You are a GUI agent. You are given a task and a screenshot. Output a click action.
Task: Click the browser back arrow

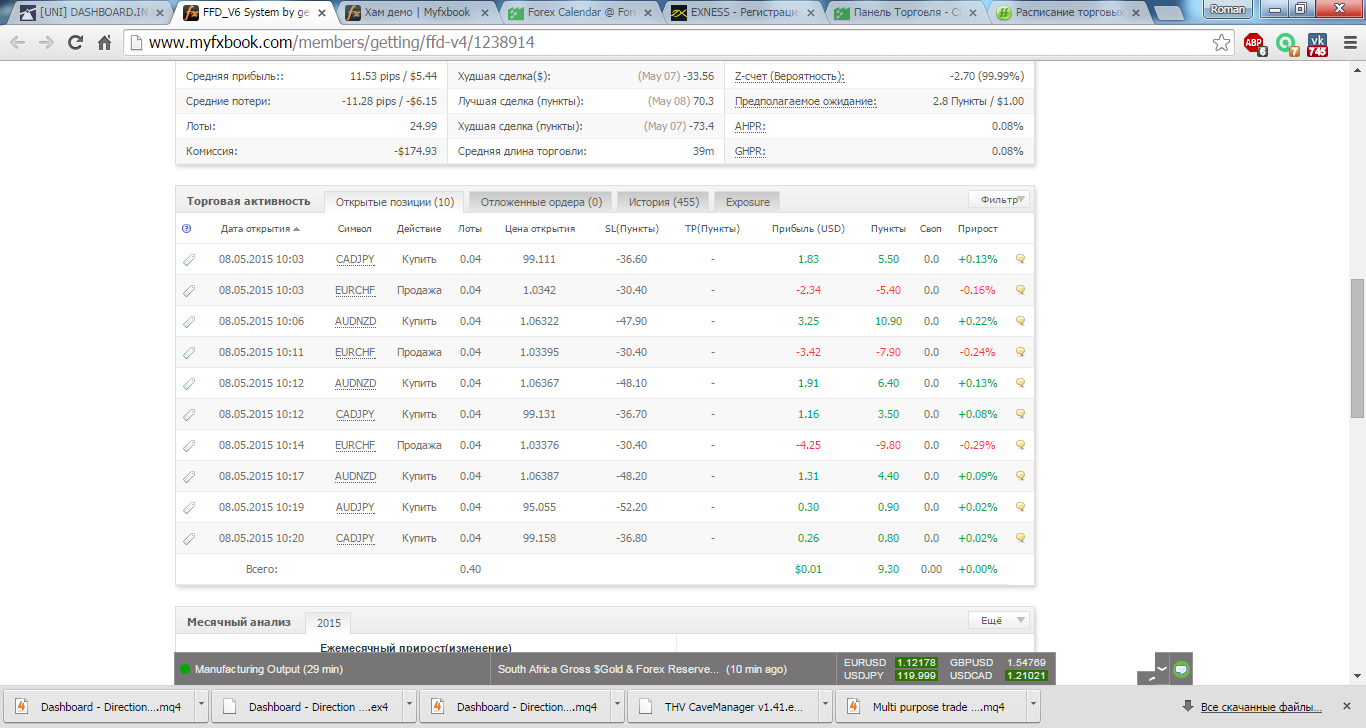[x=18, y=43]
